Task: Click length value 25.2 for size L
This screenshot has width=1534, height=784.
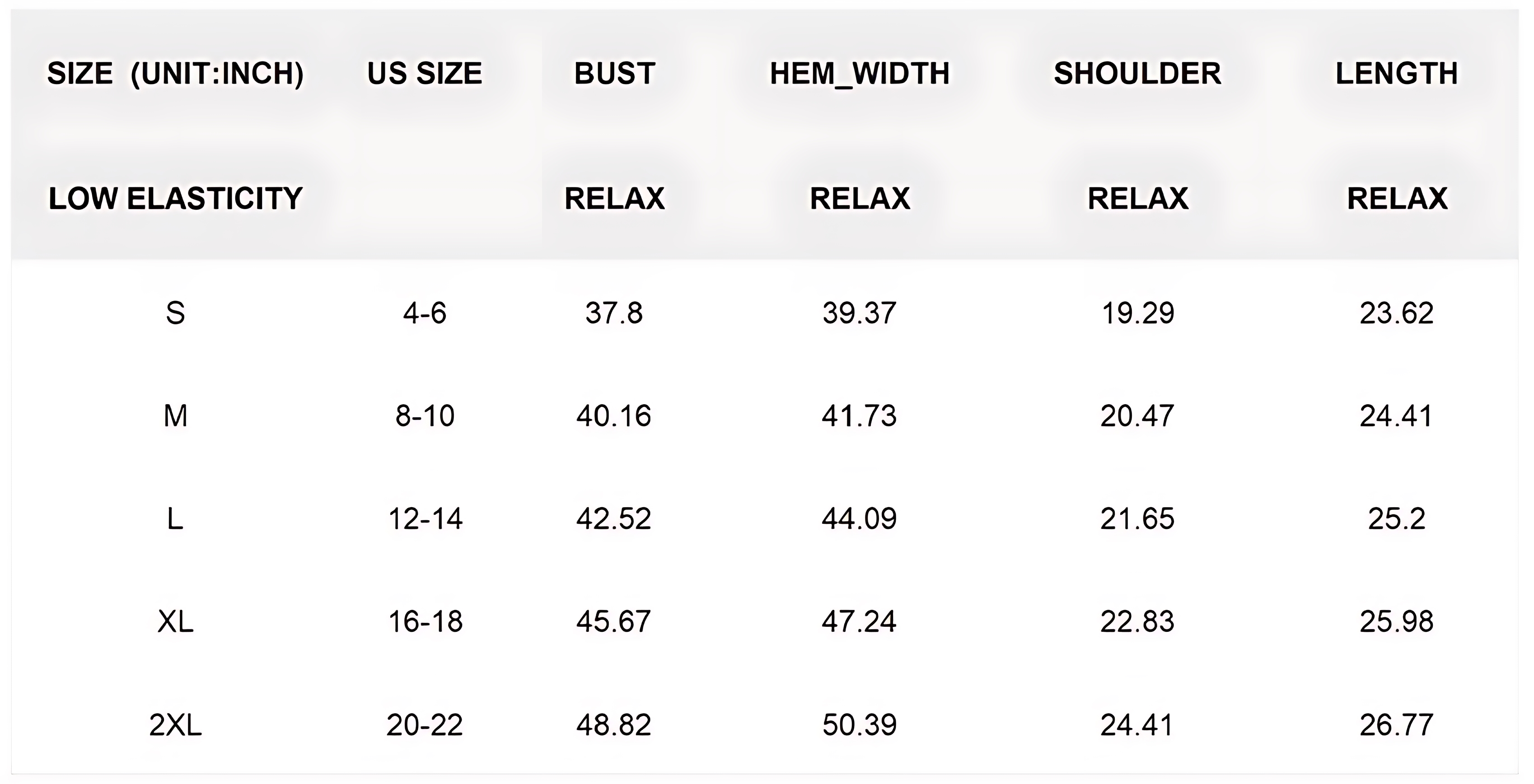Action: pos(1396,518)
